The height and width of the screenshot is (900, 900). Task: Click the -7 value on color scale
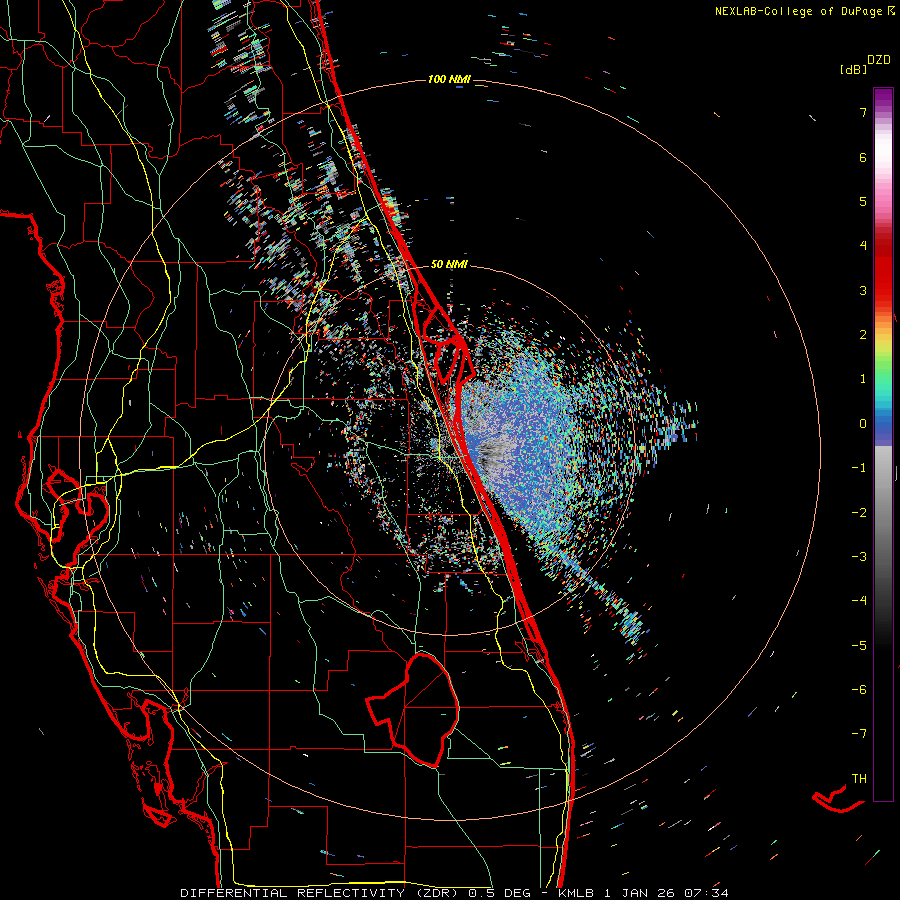859,734
